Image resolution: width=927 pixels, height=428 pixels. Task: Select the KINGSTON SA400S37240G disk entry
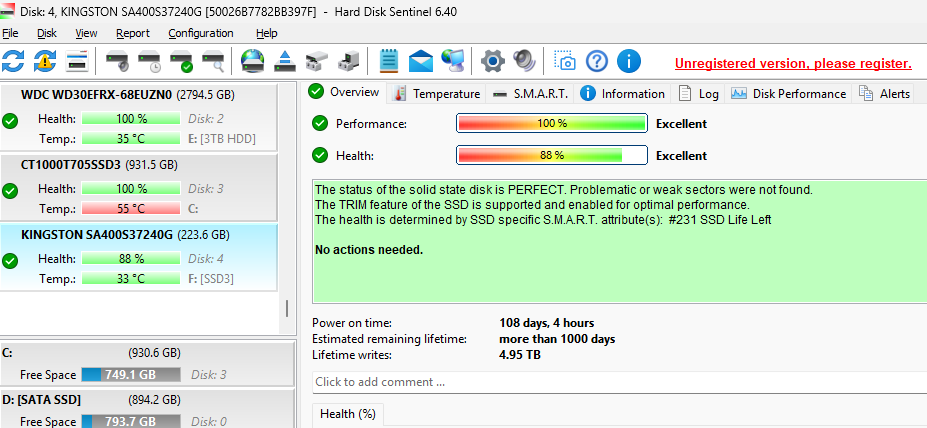[x=138, y=257]
